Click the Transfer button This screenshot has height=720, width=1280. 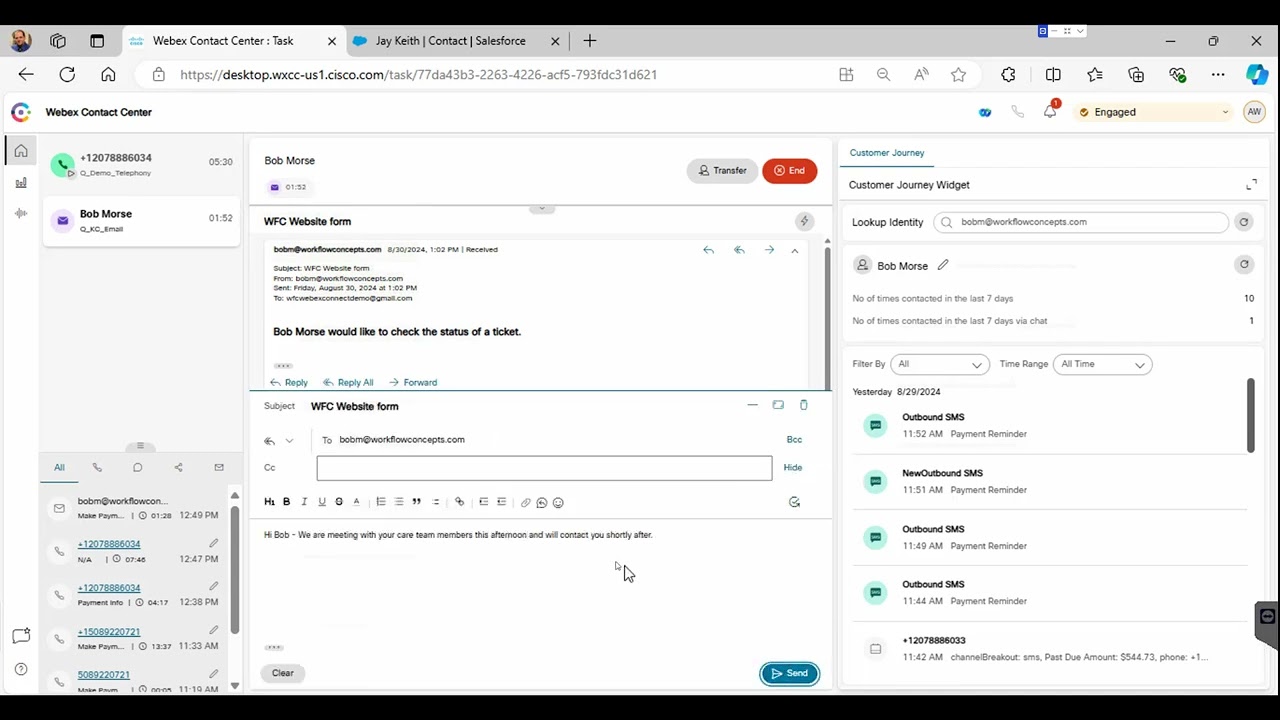(x=722, y=171)
